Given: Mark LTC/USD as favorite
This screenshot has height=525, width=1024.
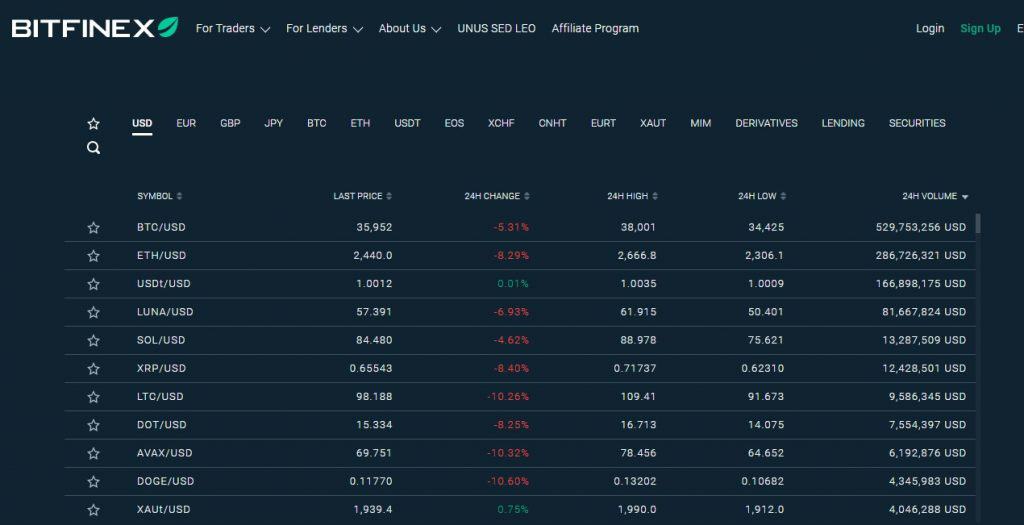Looking at the screenshot, I should coord(93,397).
